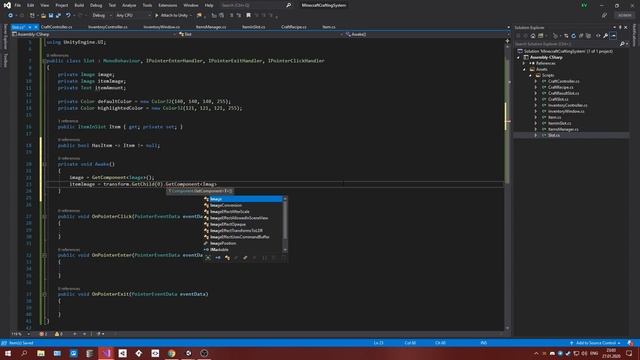Viewport: 640px width, 360px height.
Task: Toggle Solution Explorer Preview Selected Items
Action: point(613,36)
